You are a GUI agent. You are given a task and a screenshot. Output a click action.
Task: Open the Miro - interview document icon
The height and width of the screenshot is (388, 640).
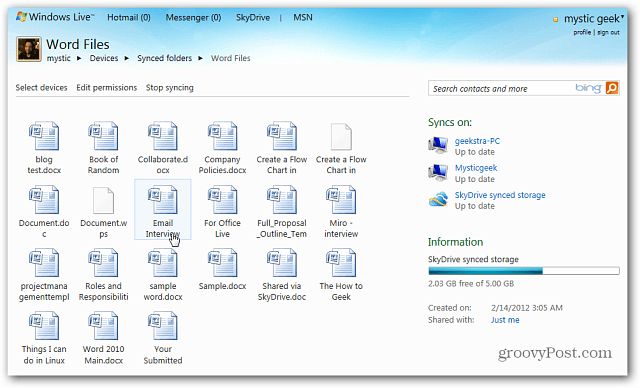[341, 200]
